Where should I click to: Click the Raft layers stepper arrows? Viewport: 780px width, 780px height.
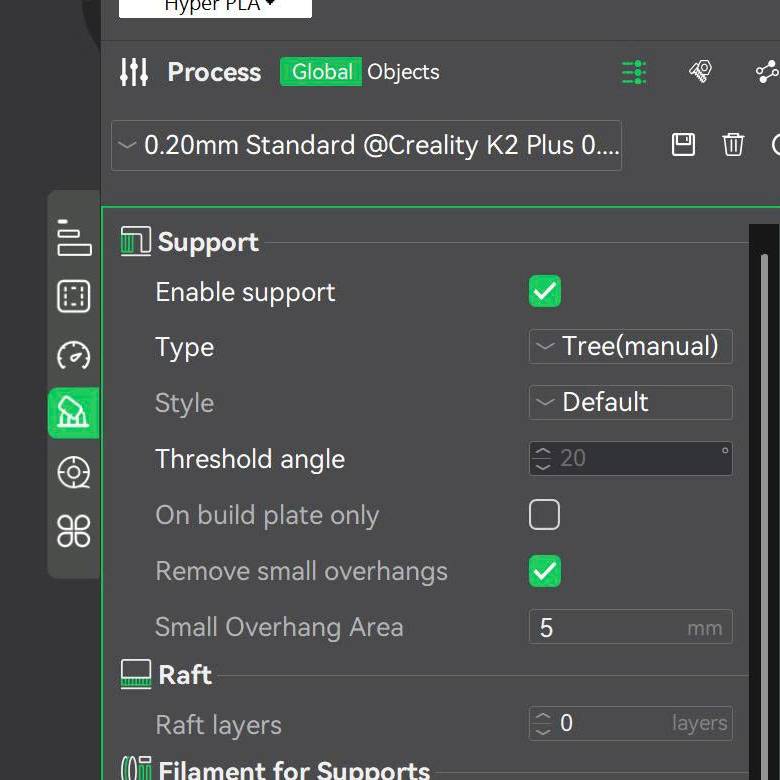pos(543,723)
